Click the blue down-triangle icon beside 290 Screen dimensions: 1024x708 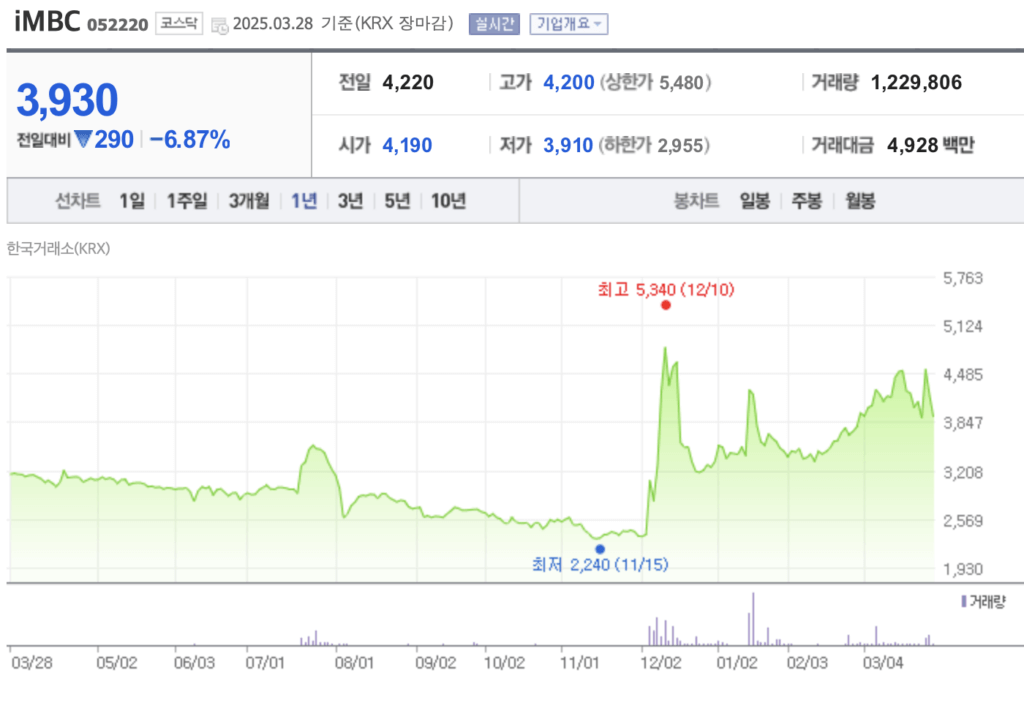(83, 140)
